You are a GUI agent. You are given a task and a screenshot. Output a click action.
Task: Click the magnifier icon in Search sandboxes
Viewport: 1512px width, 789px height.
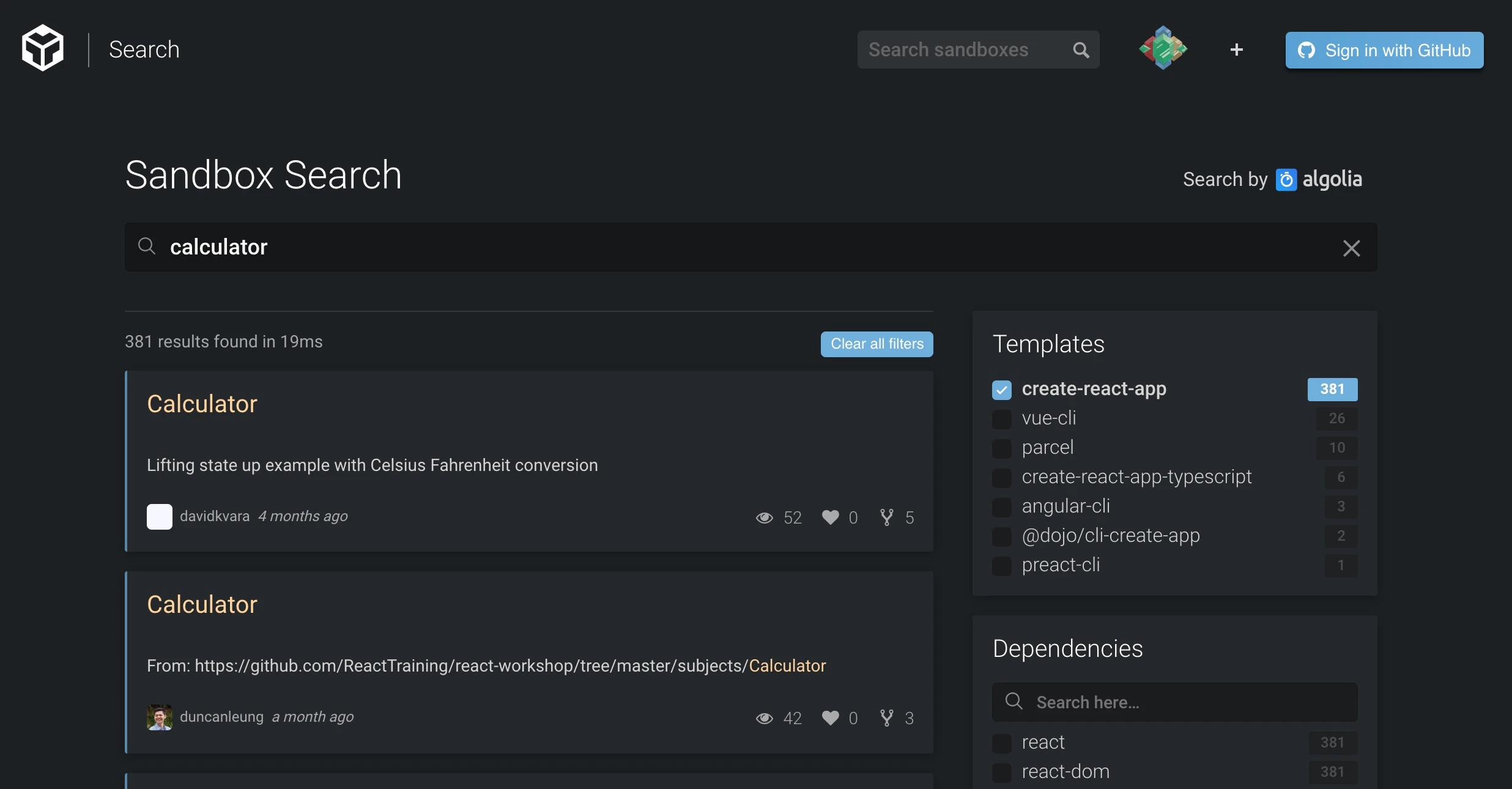1081,50
